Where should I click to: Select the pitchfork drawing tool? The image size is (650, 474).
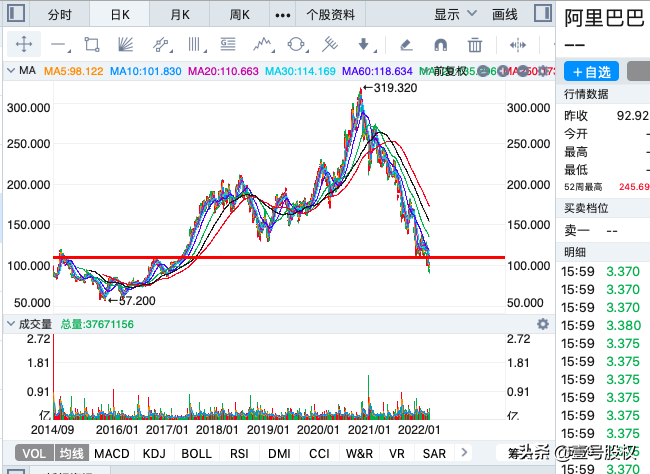tap(330, 44)
